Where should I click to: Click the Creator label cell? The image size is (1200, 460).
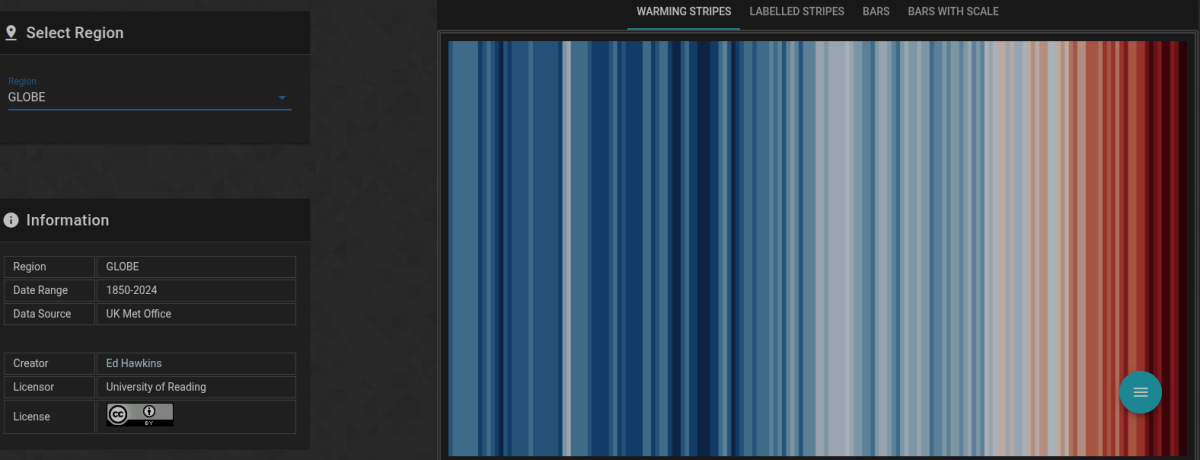point(50,363)
